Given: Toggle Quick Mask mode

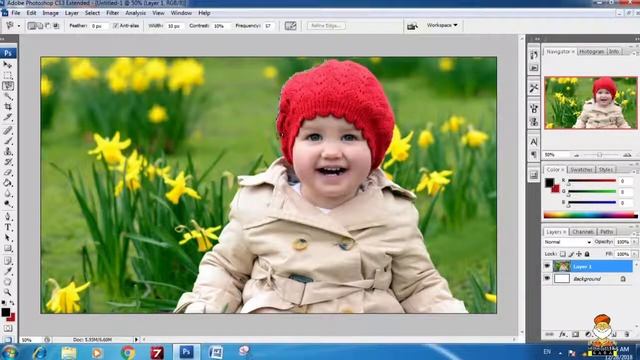Looking at the screenshot, I should [x=8, y=328].
